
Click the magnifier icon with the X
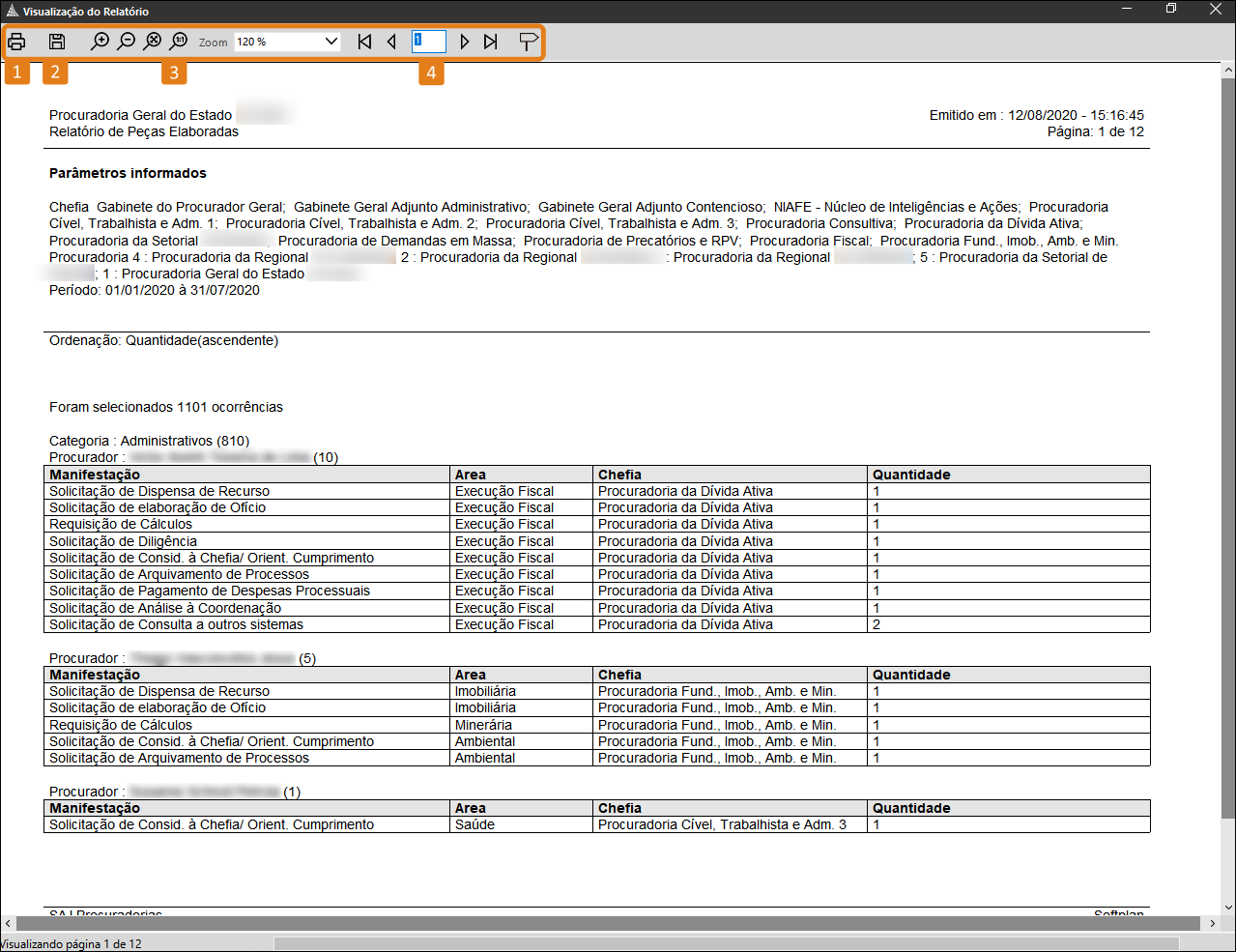click(153, 42)
